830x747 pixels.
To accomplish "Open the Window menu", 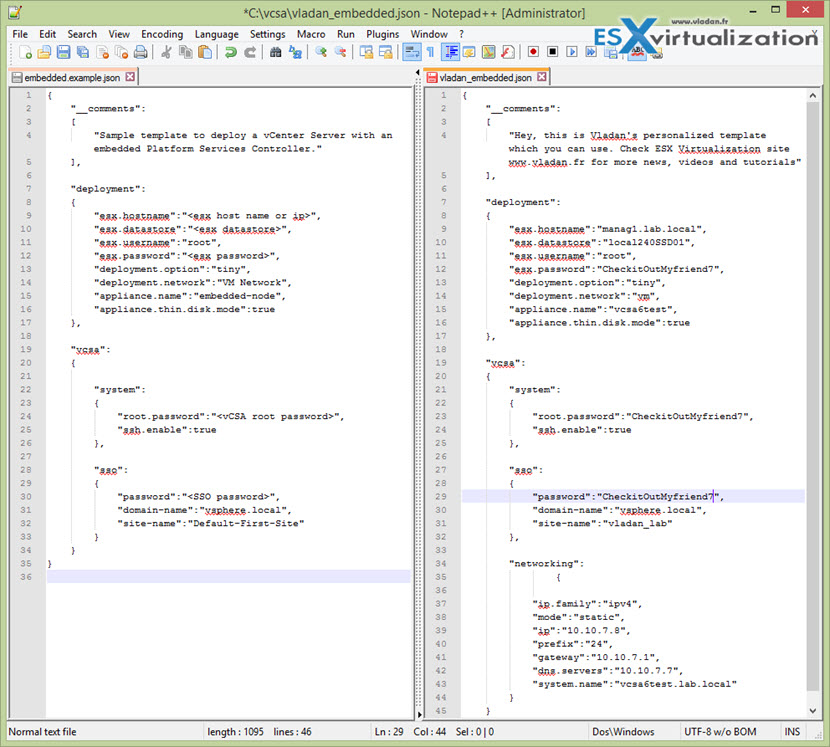I will click(429, 34).
